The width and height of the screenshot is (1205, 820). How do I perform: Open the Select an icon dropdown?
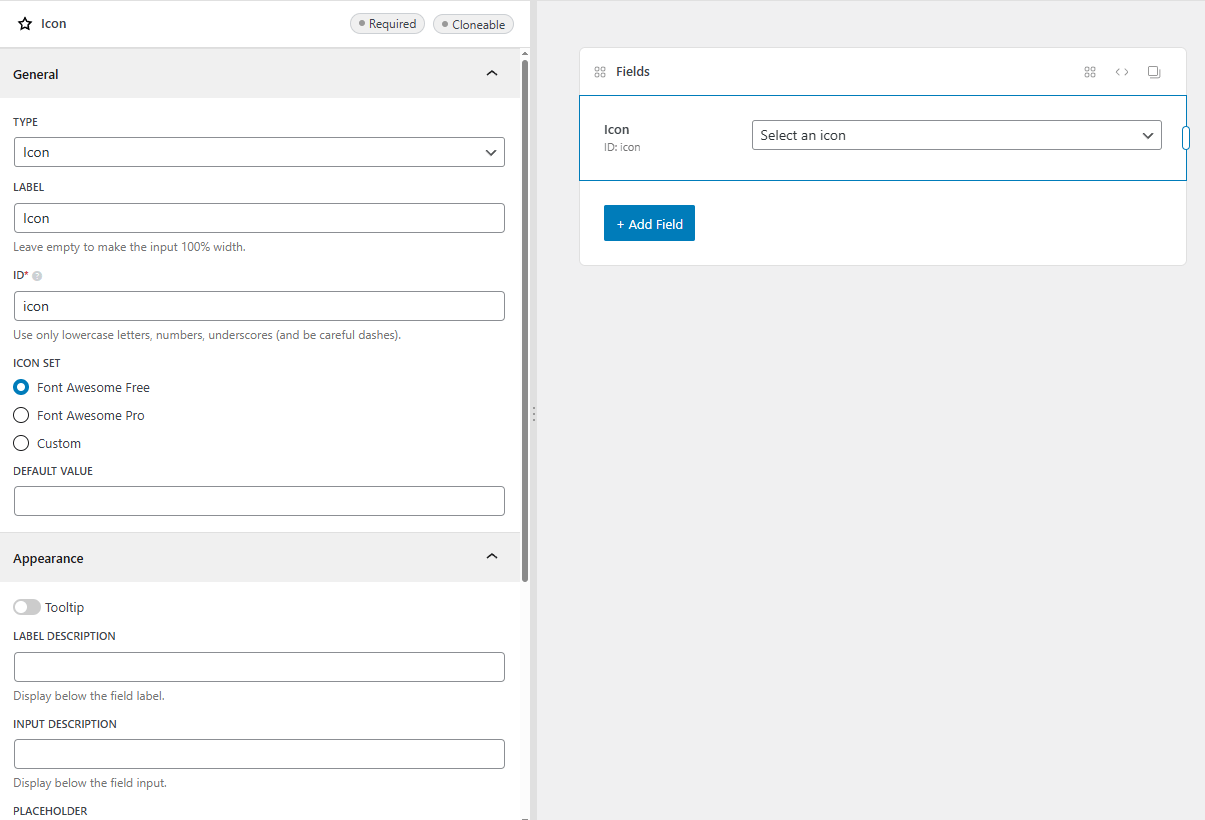click(956, 135)
